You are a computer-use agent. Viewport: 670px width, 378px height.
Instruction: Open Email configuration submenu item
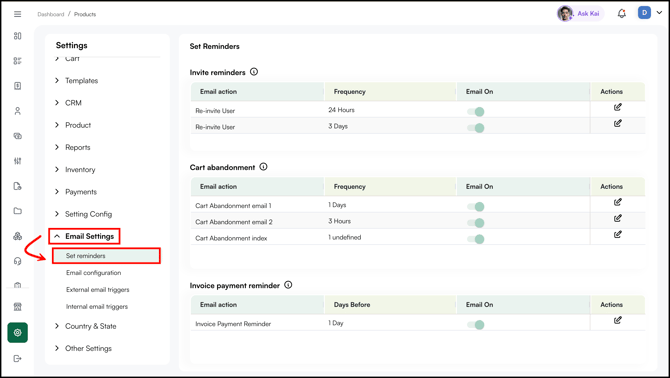(94, 273)
